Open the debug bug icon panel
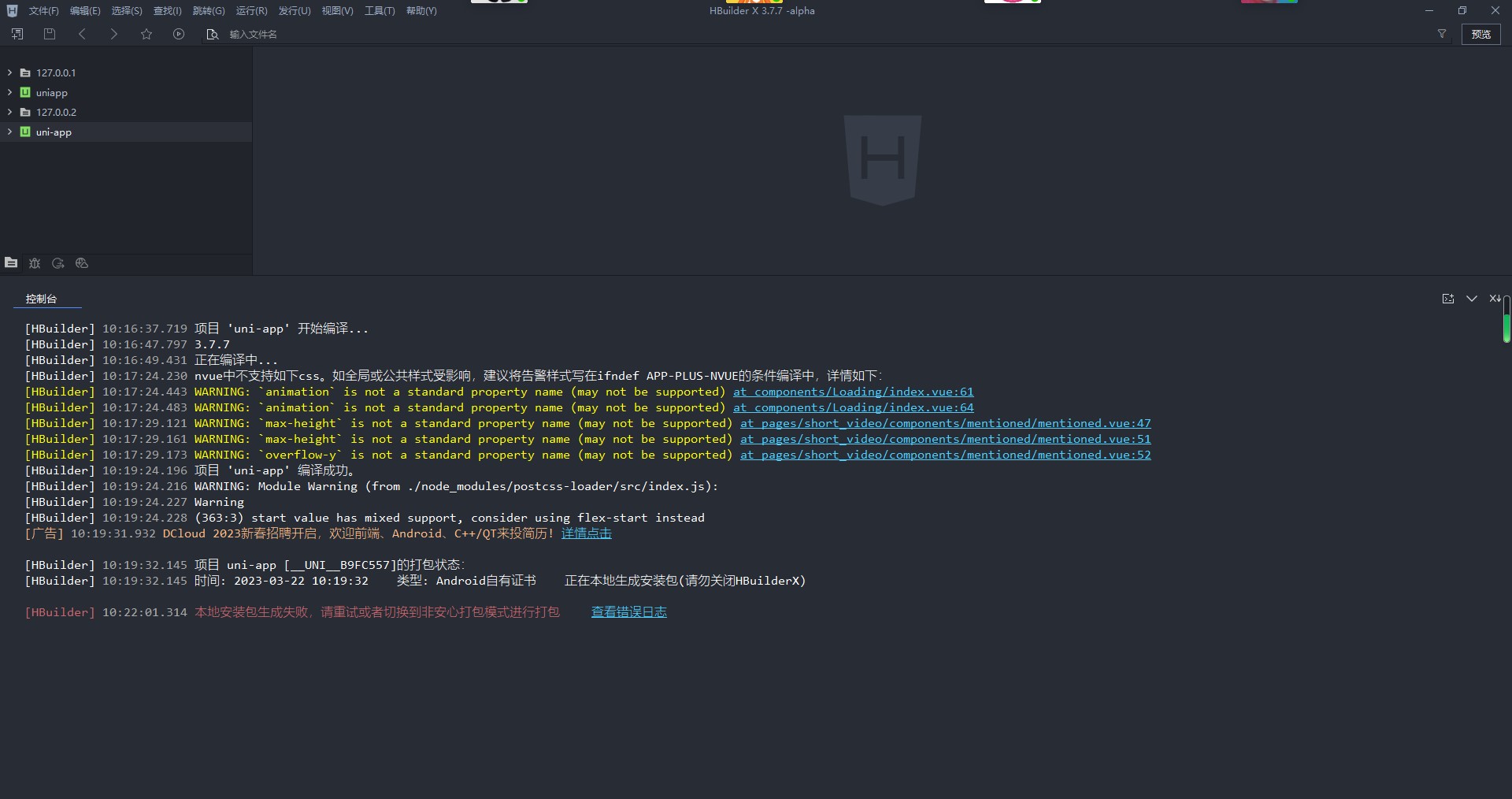Screen dimensions: 1512x799 (x=35, y=262)
